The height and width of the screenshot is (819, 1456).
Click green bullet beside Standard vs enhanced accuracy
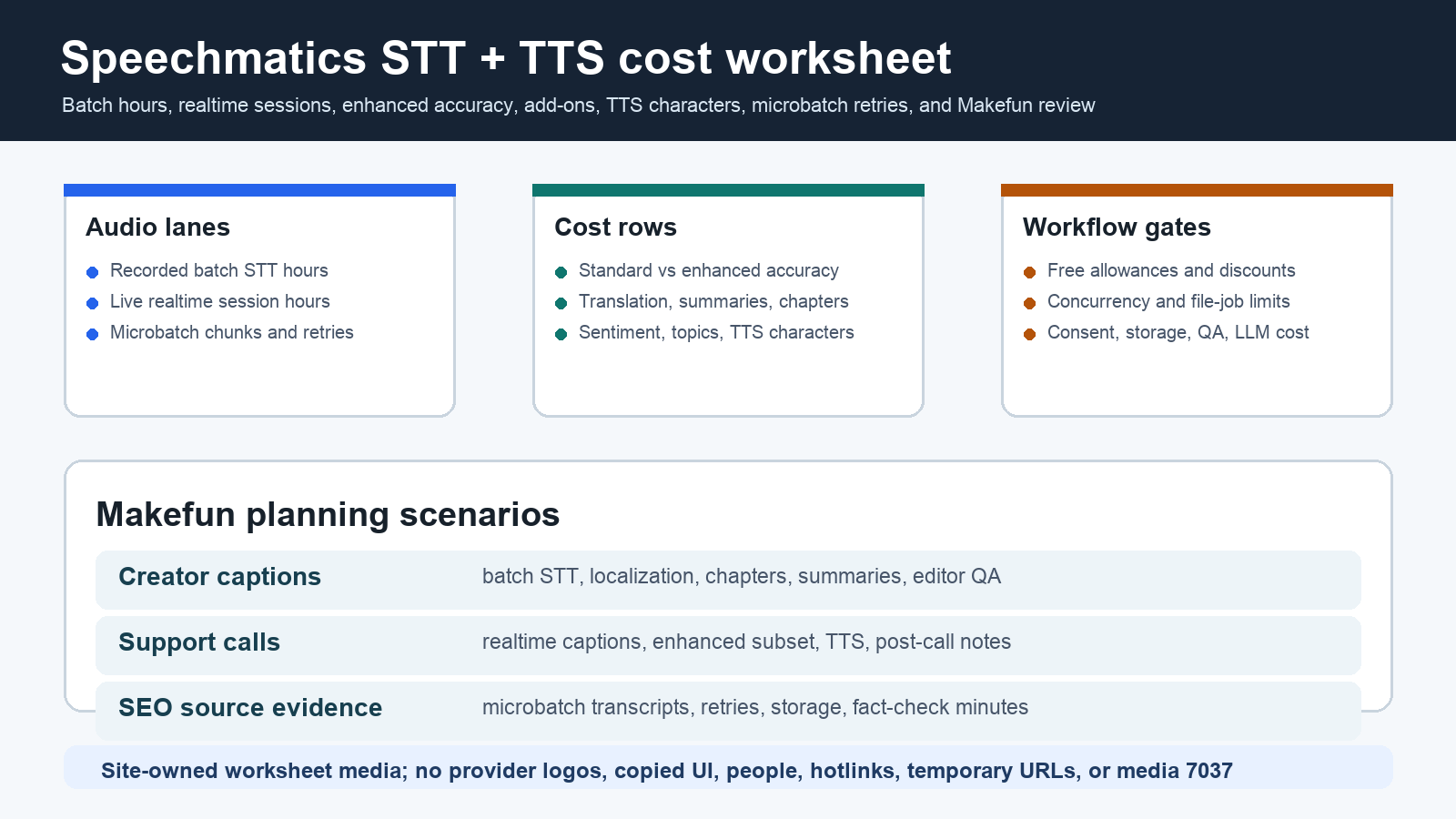(561, 272)
